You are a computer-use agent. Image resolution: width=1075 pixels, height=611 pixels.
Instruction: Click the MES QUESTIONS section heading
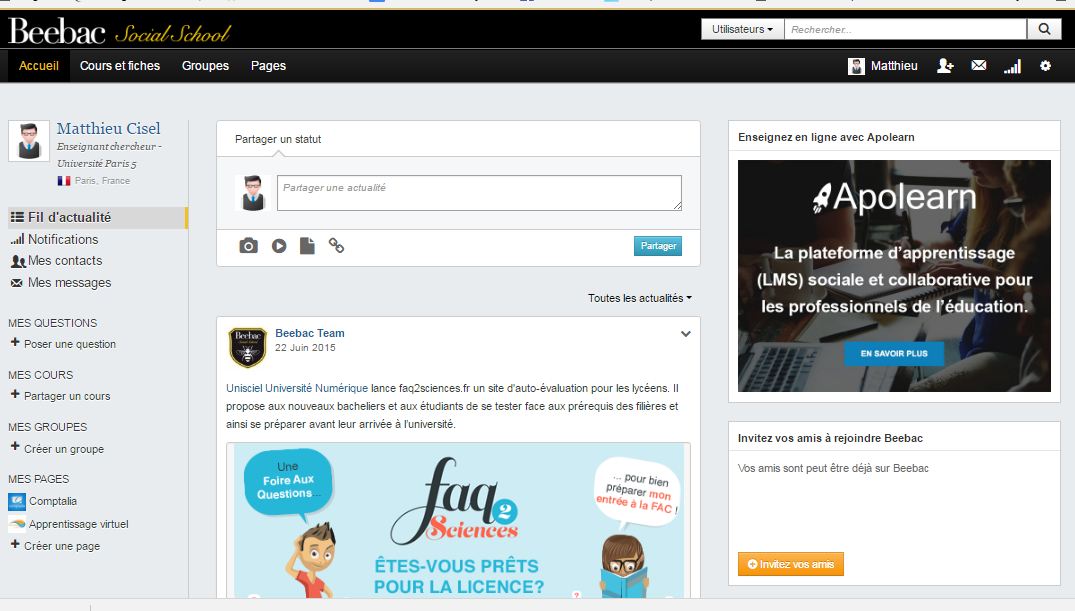(x=53, y=323)
